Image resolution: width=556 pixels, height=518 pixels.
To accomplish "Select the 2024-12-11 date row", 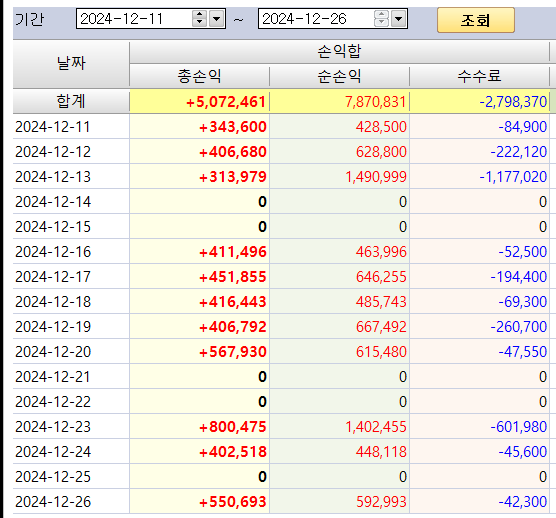I will 71,127.
